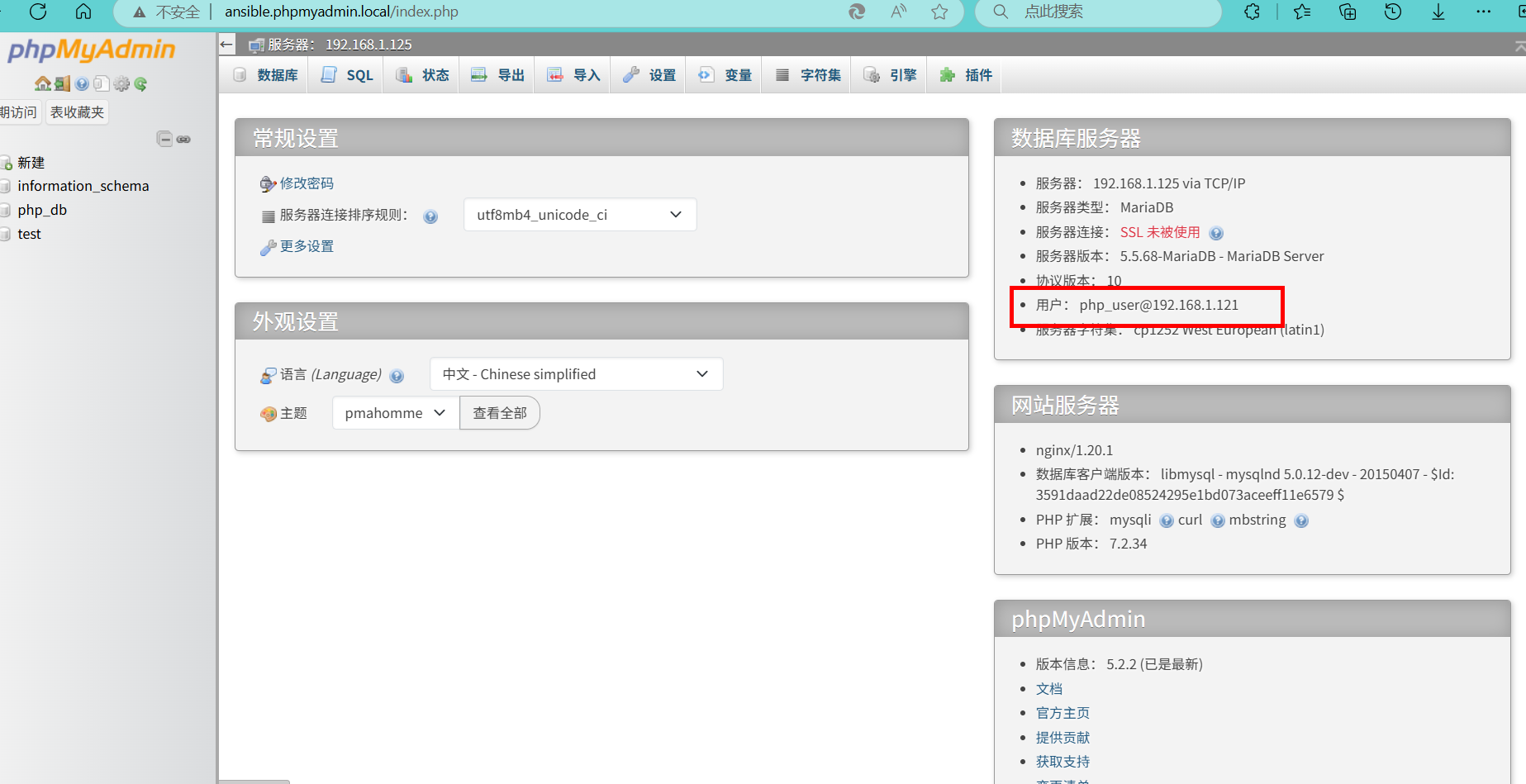This screenshot has width=1526, height=784.
Task: Open the browser downloads icon
Action: pos(1438,12)
